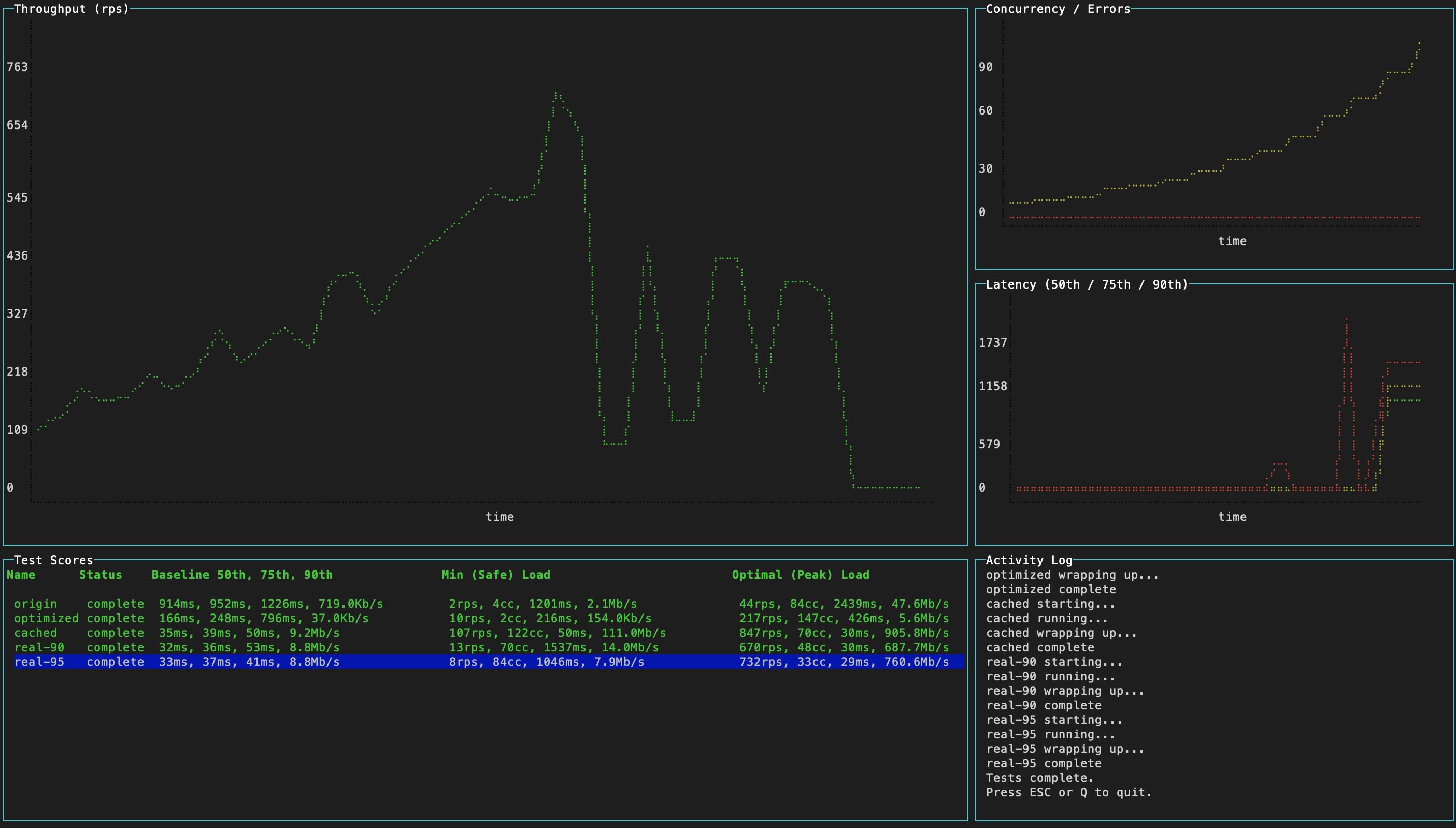Image resolution: width=1456 pixels, height=828 pixels.
Task: Click 'Press ESC or Q to quit.' line
Action: click(1068, 792)
